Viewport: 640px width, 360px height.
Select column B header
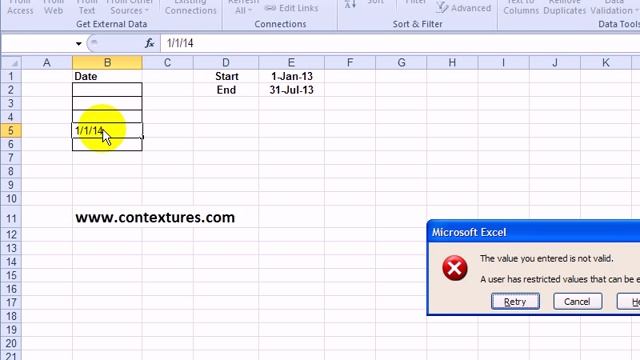(107, 63)
